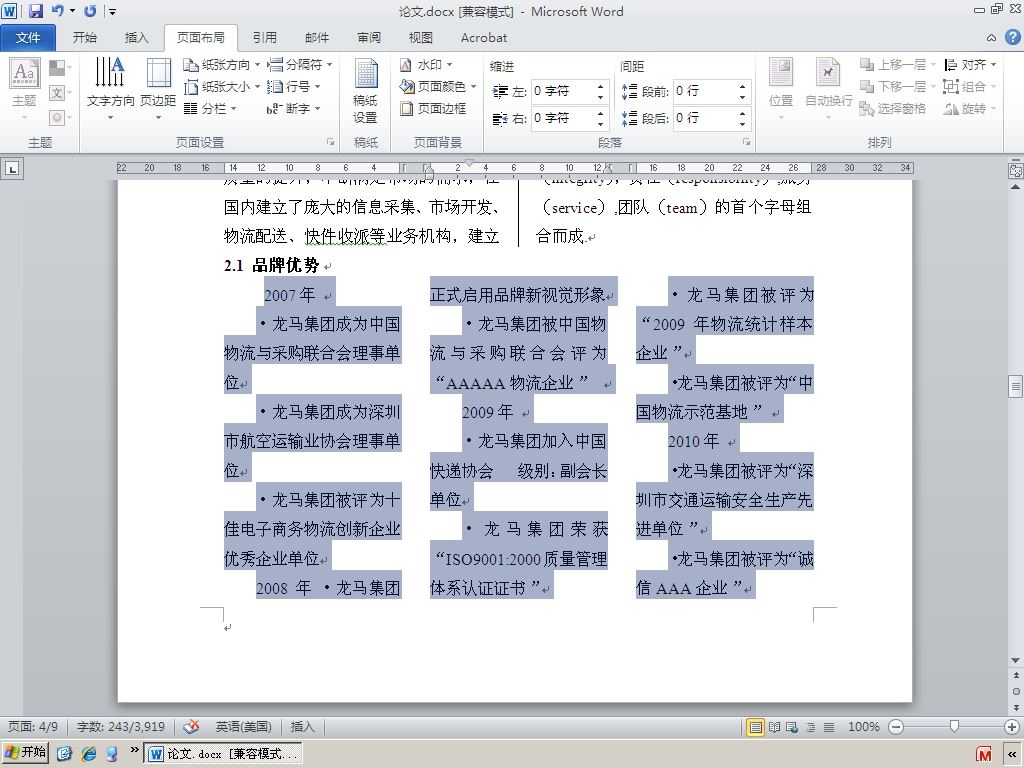Click the proofing errors icon in status bar
The width and height of the screenshot is (1024, 768).
(x=191, y=726)
